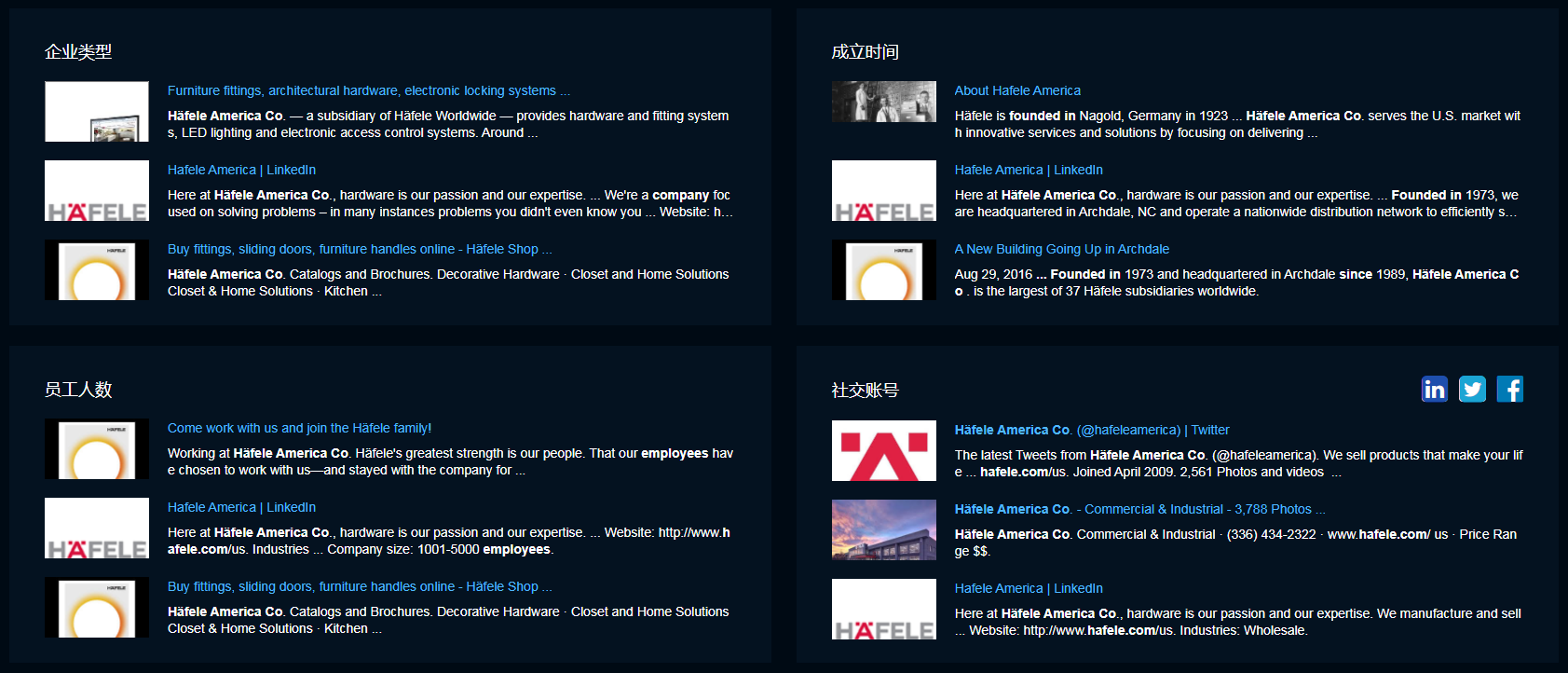The image size is (1568, 673).
Task: Click the 员工人数 section heading
Action: (78, 390)
